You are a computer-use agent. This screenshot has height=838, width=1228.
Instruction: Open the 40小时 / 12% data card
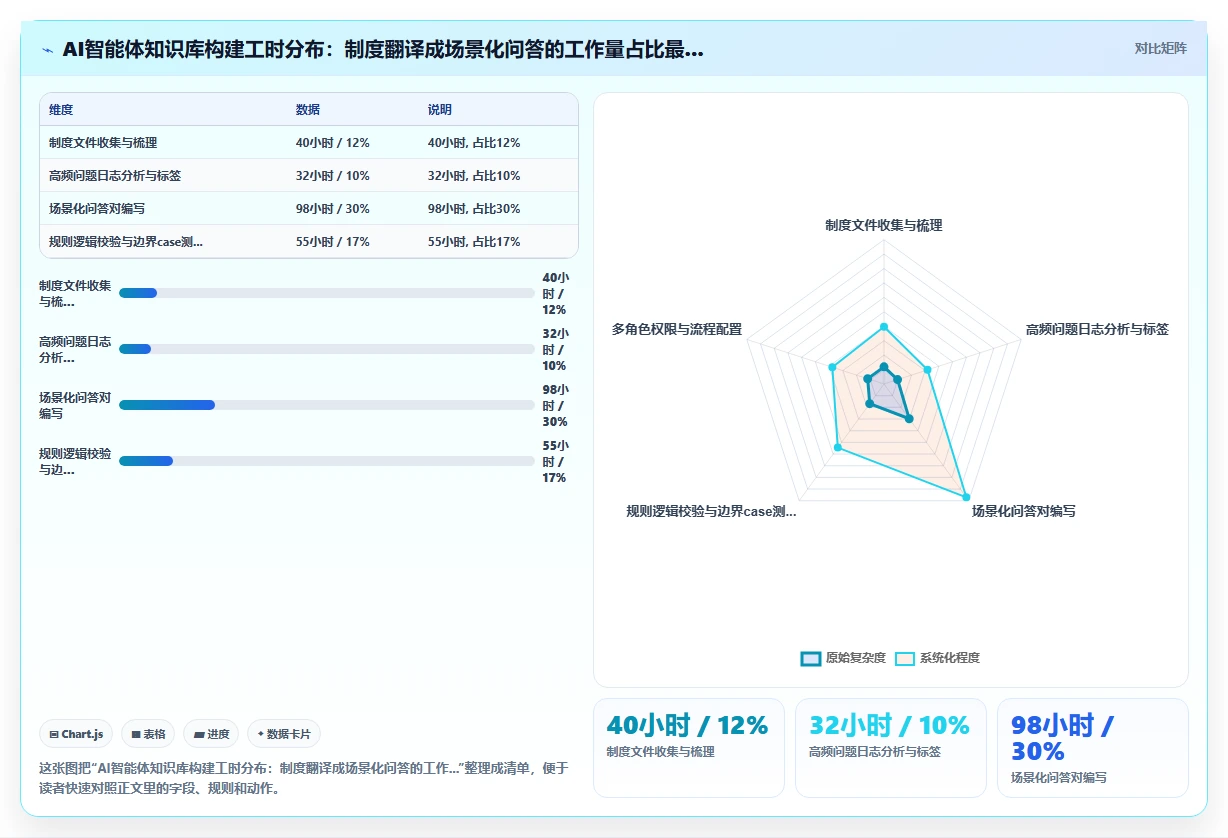[689, 748]
